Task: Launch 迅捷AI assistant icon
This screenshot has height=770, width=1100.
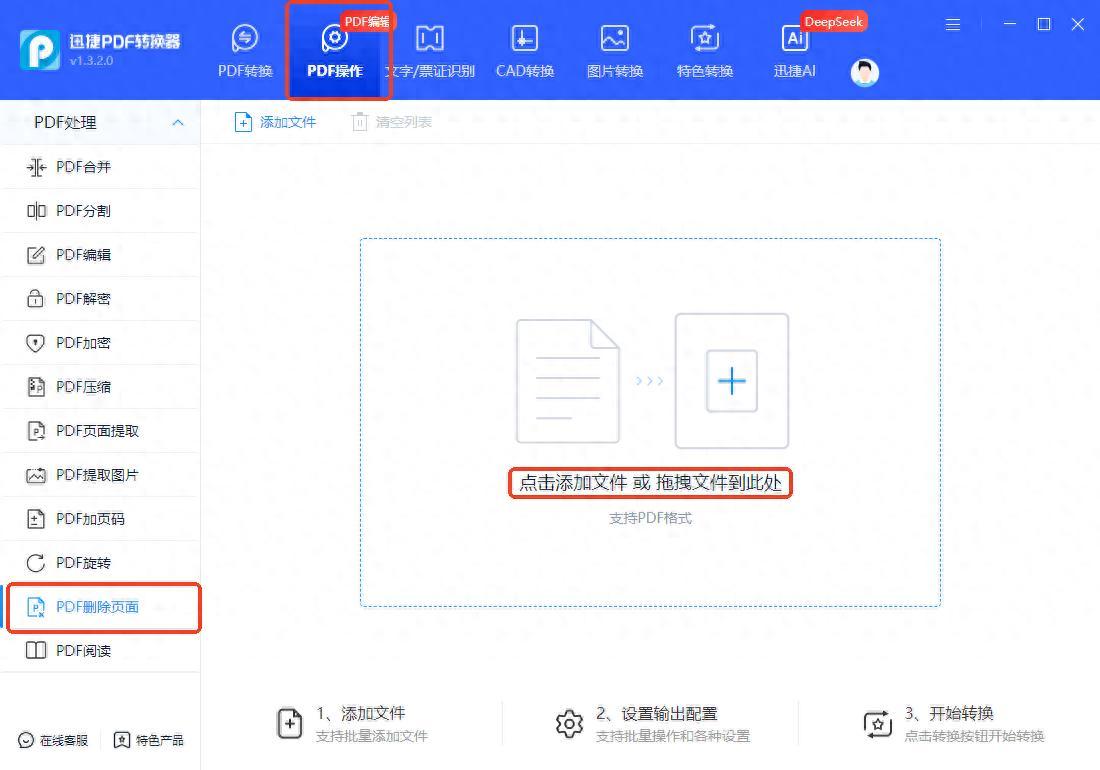Action: pos(795,39)
